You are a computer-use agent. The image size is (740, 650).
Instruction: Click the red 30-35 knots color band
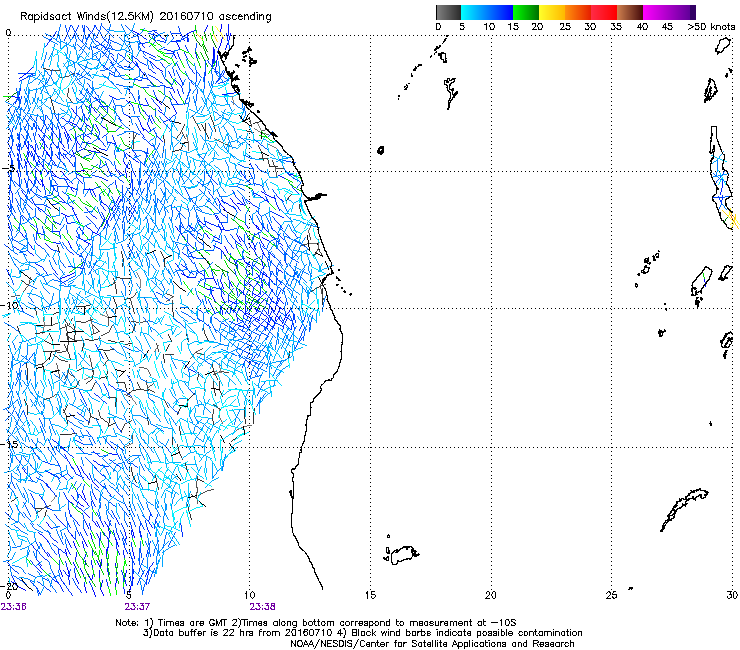tap(604, 12)
